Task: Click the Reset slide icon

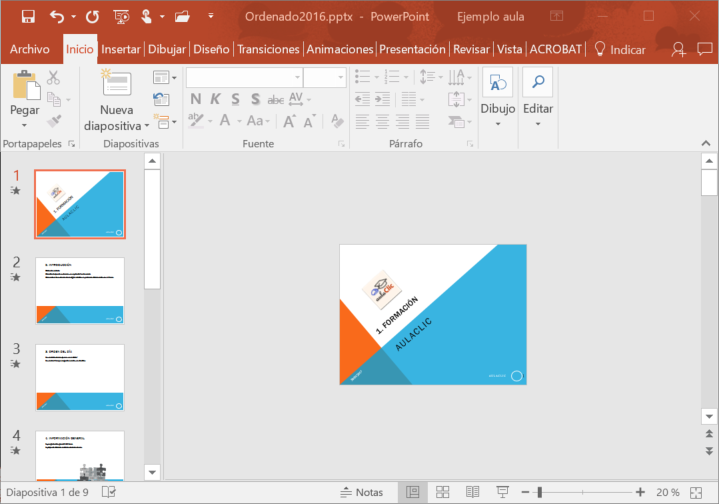Action: (161, 99)
